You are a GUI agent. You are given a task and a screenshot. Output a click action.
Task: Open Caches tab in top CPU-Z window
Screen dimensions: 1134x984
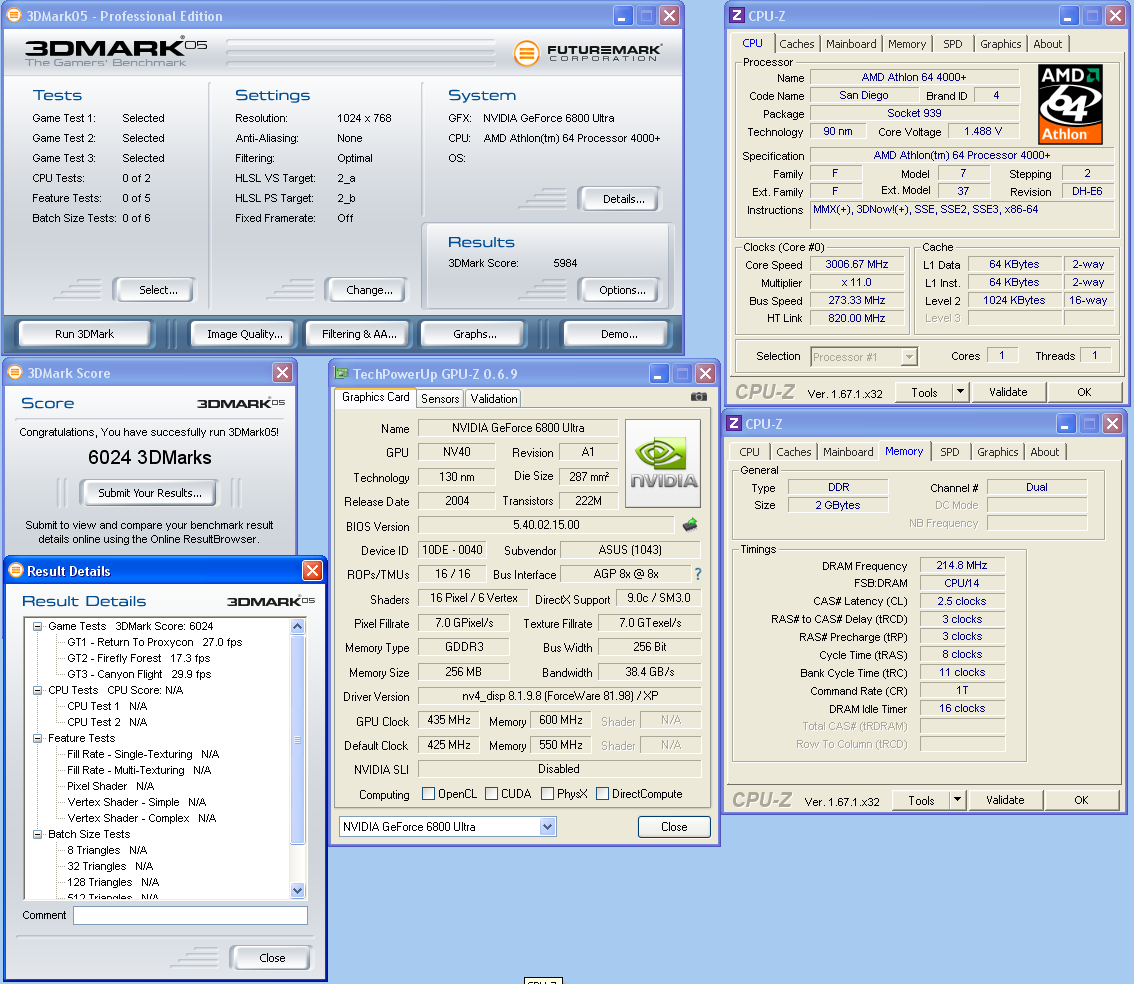[x=796, y=44]
